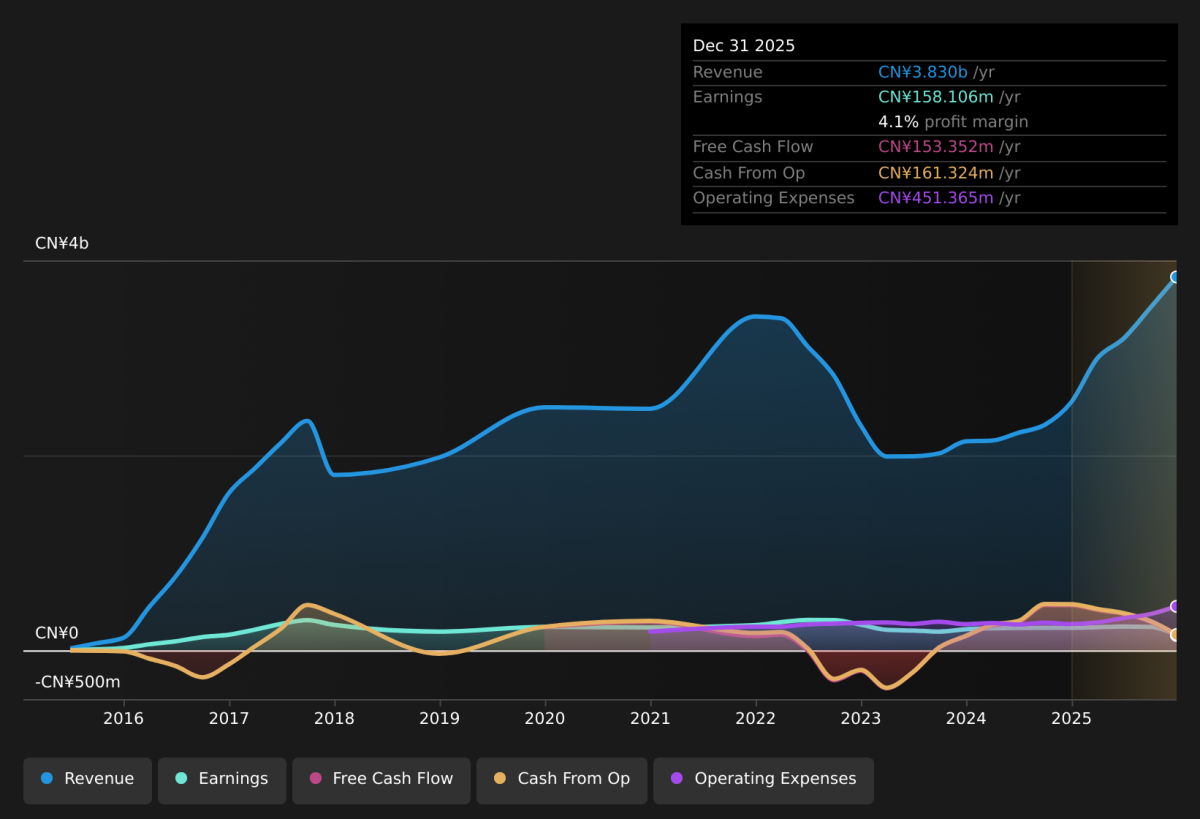The height and width of the screenshot is (819, 1200).
Task: Click the Free Cash Flow tooltip label
Action: click(753, 147)
